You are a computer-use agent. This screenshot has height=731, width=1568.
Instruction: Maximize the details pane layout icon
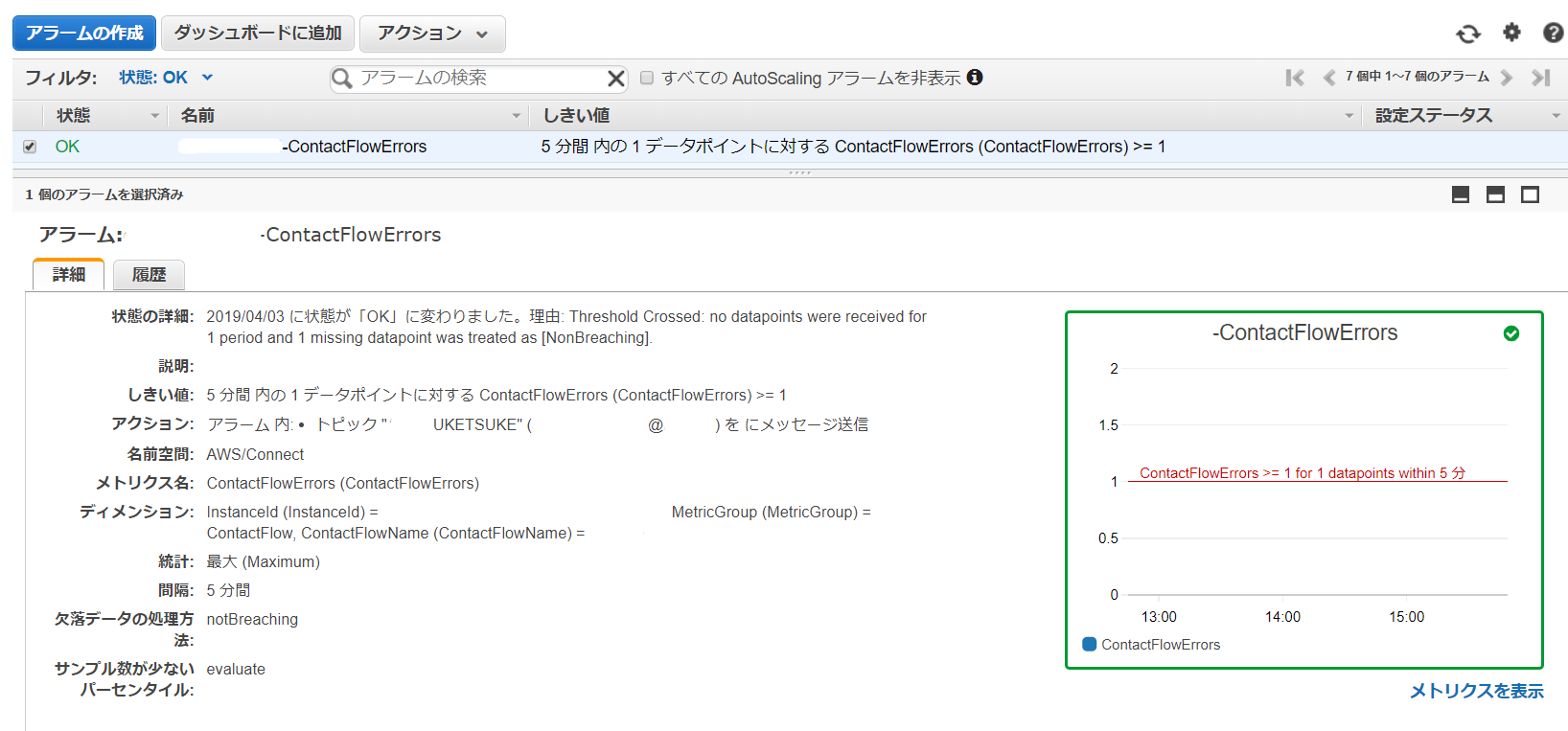[x=1531, y=194]
